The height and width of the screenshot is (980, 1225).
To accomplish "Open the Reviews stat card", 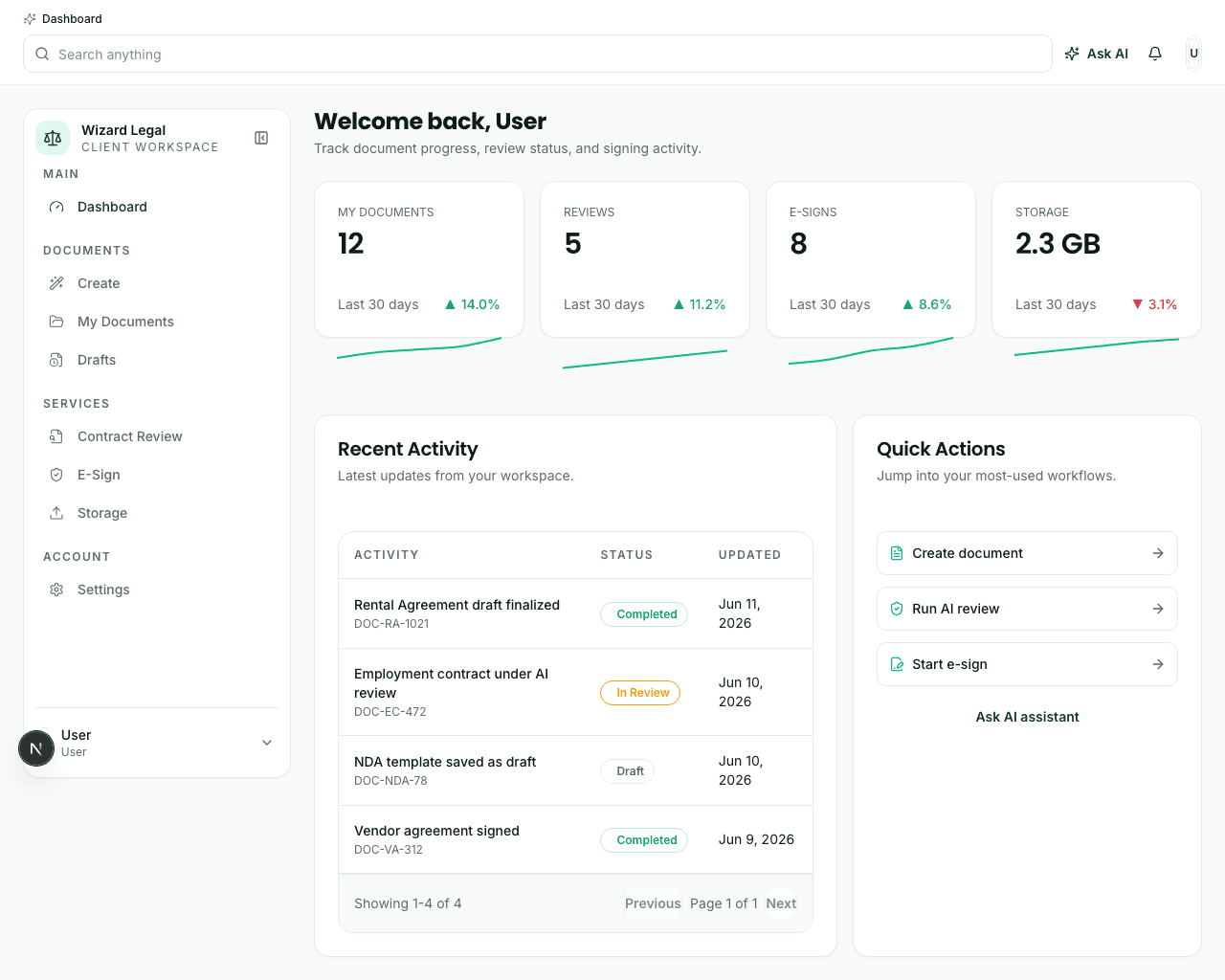I will 645,259.
